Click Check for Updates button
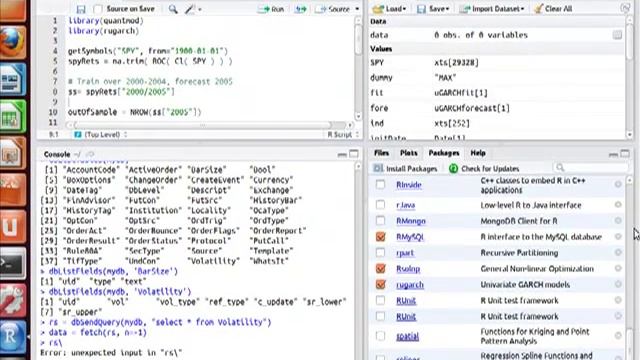The width and height of the screenshot is (640, 360). click(x=484, y=169)
